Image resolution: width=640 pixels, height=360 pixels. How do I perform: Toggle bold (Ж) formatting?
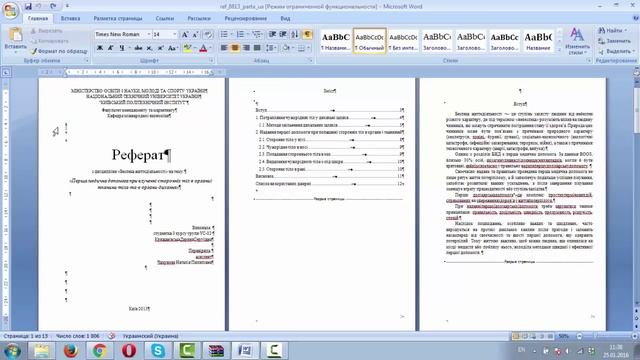[100, 48]
